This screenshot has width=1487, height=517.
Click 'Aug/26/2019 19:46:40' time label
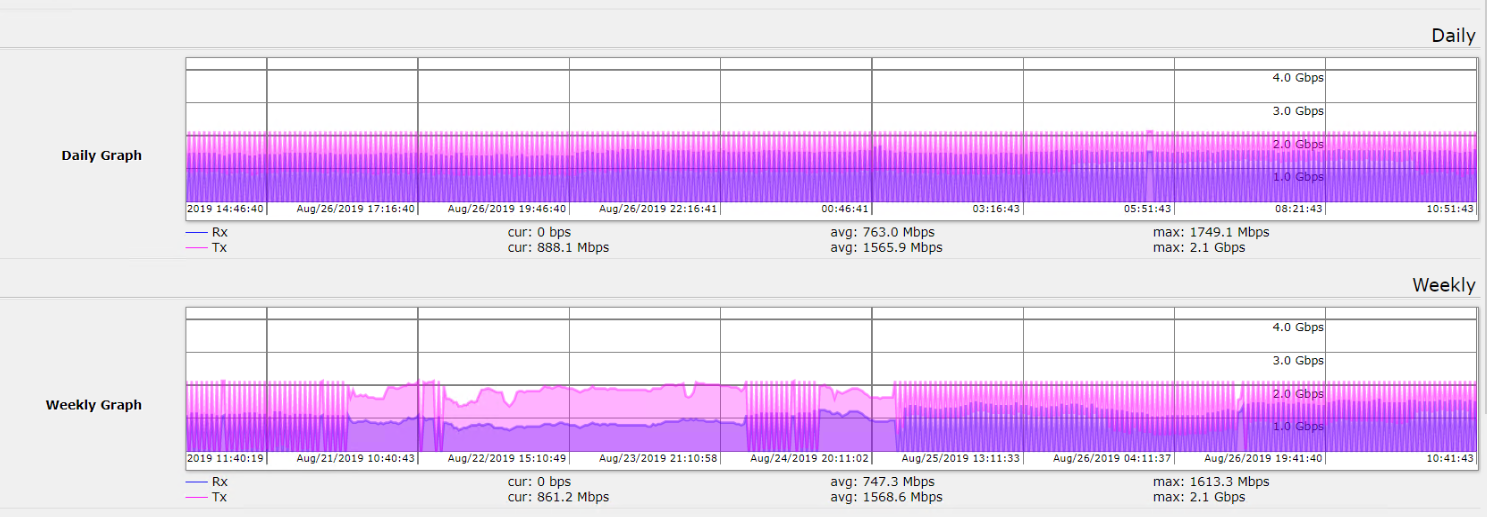pyautogui.click(x=507, y=209)
